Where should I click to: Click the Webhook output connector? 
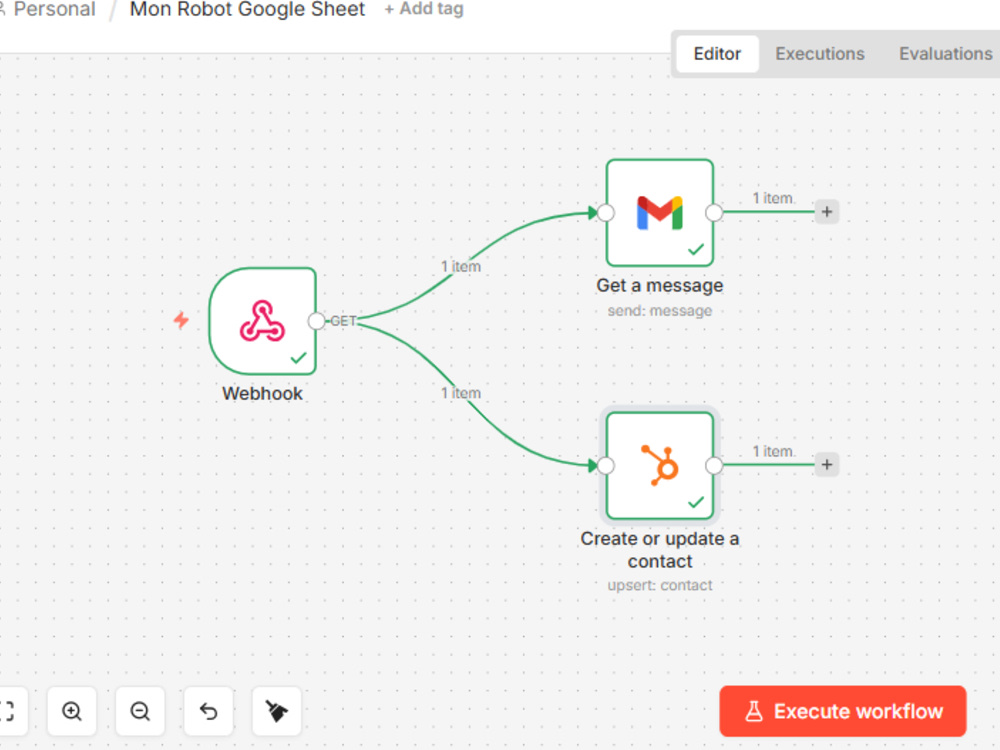(316, 321)
